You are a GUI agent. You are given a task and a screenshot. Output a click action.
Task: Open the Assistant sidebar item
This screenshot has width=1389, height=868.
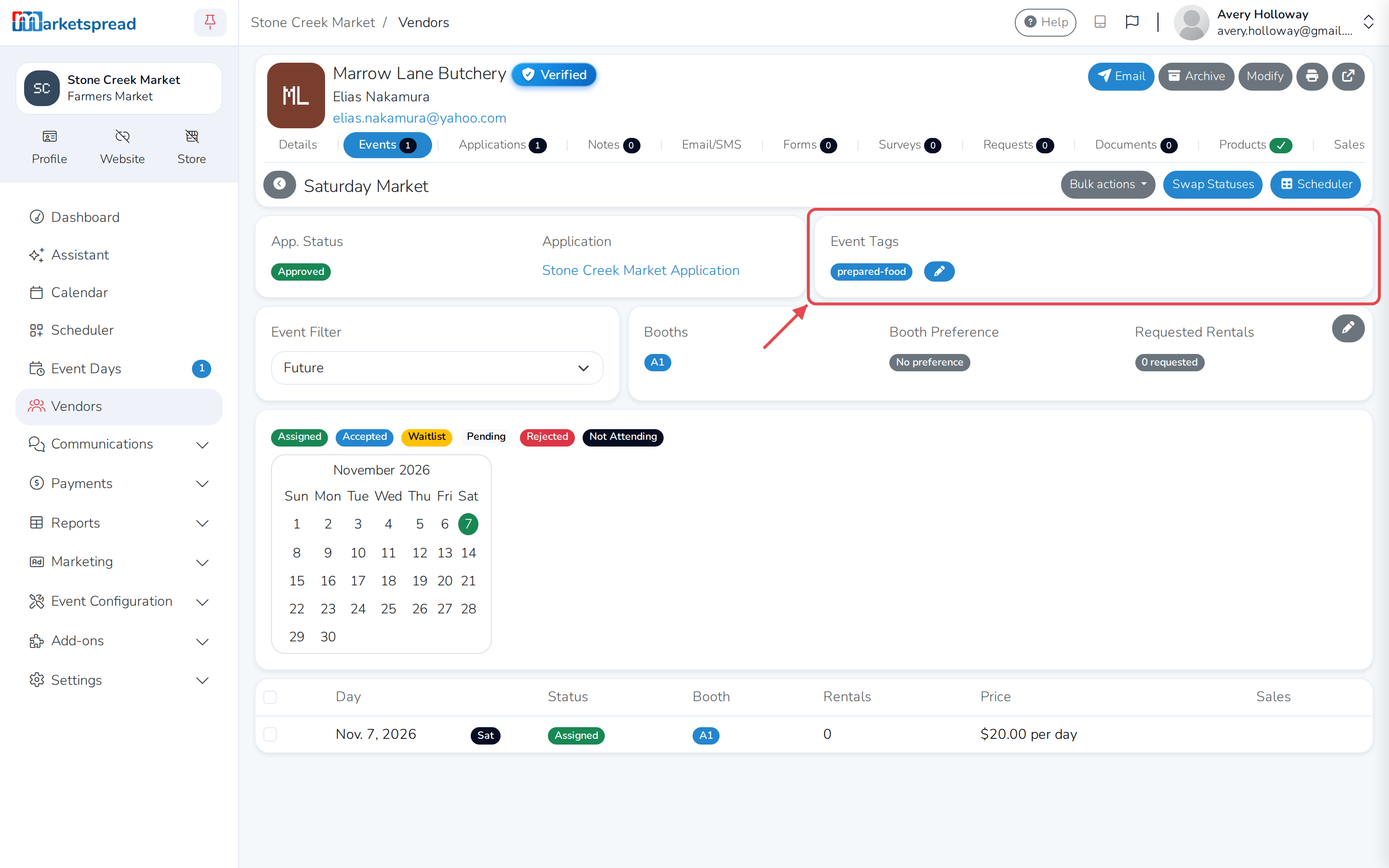tap(119, 255)
